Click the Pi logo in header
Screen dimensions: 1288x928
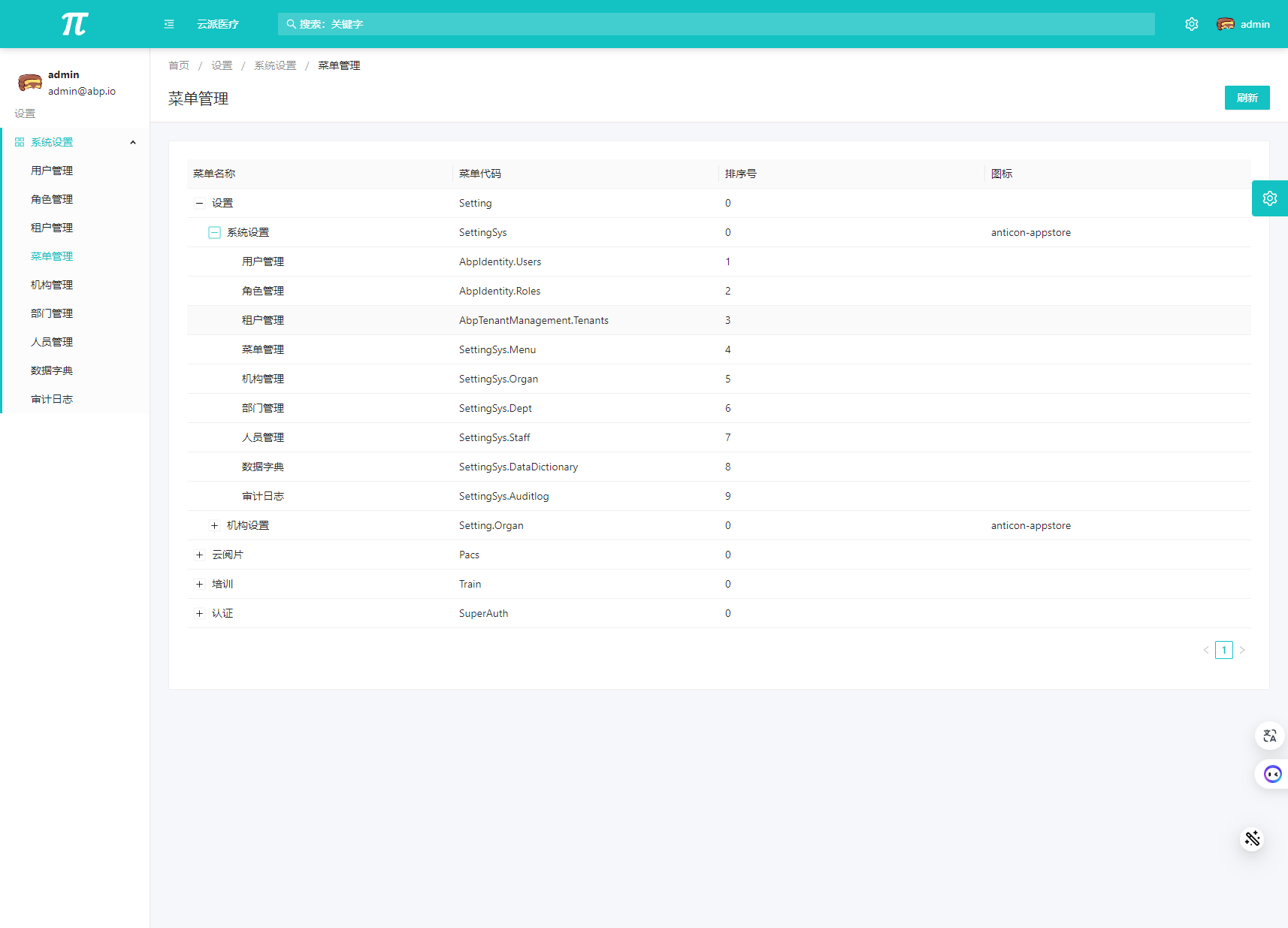74,24
